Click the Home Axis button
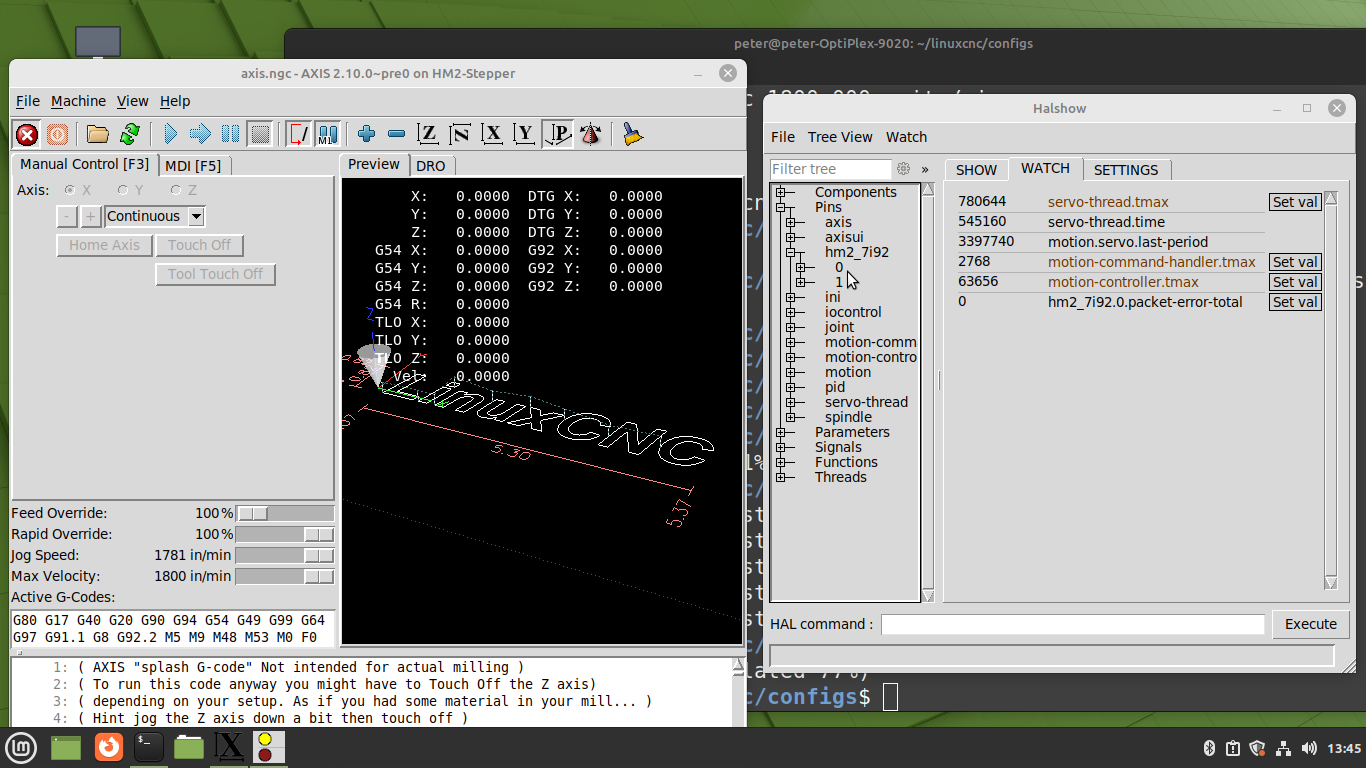Image resolution: width=1366 pixels, height=768 pixels. (104, 245)
